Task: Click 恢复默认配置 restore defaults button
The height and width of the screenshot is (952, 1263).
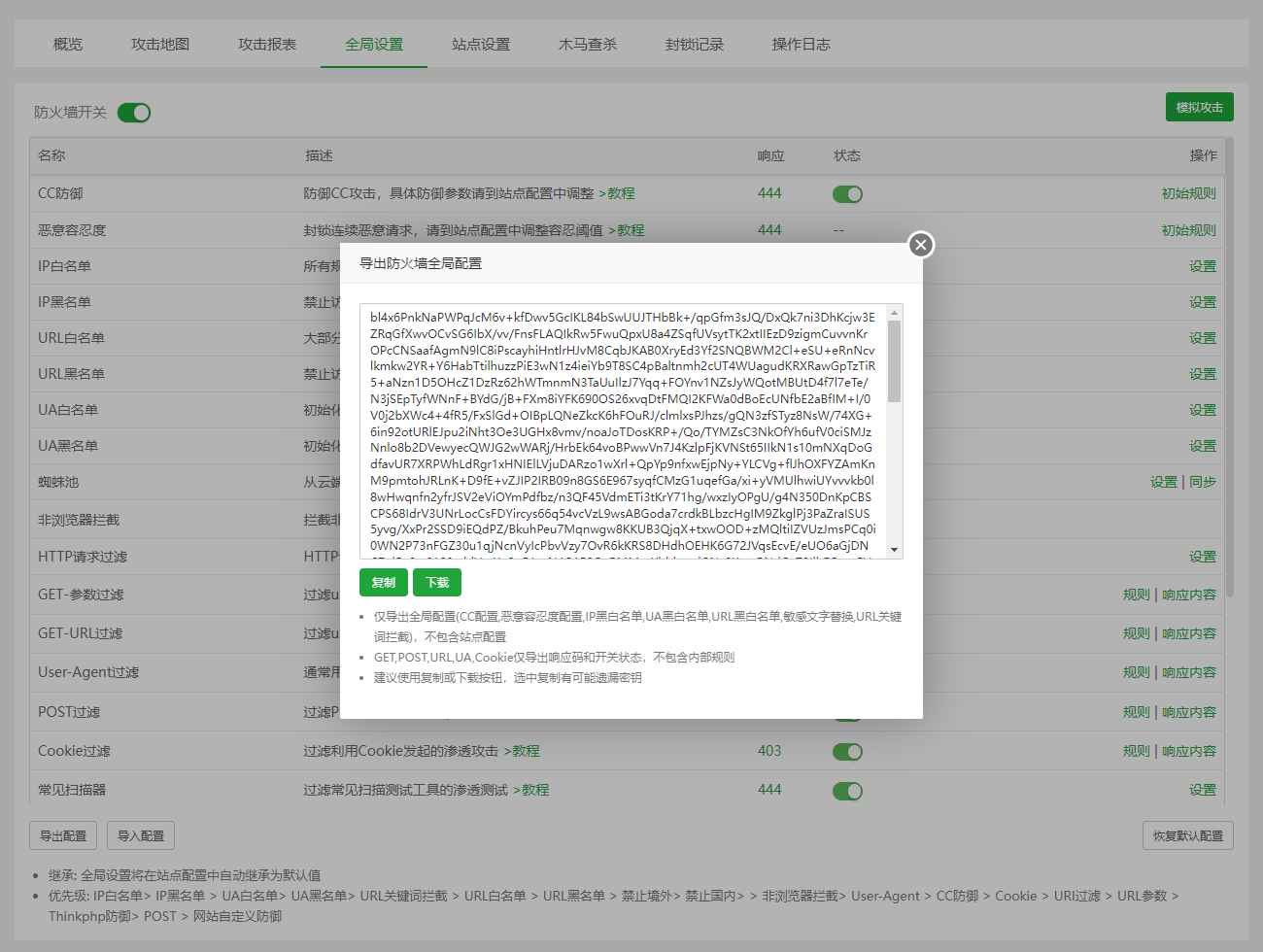Action: pos(1187,835)
